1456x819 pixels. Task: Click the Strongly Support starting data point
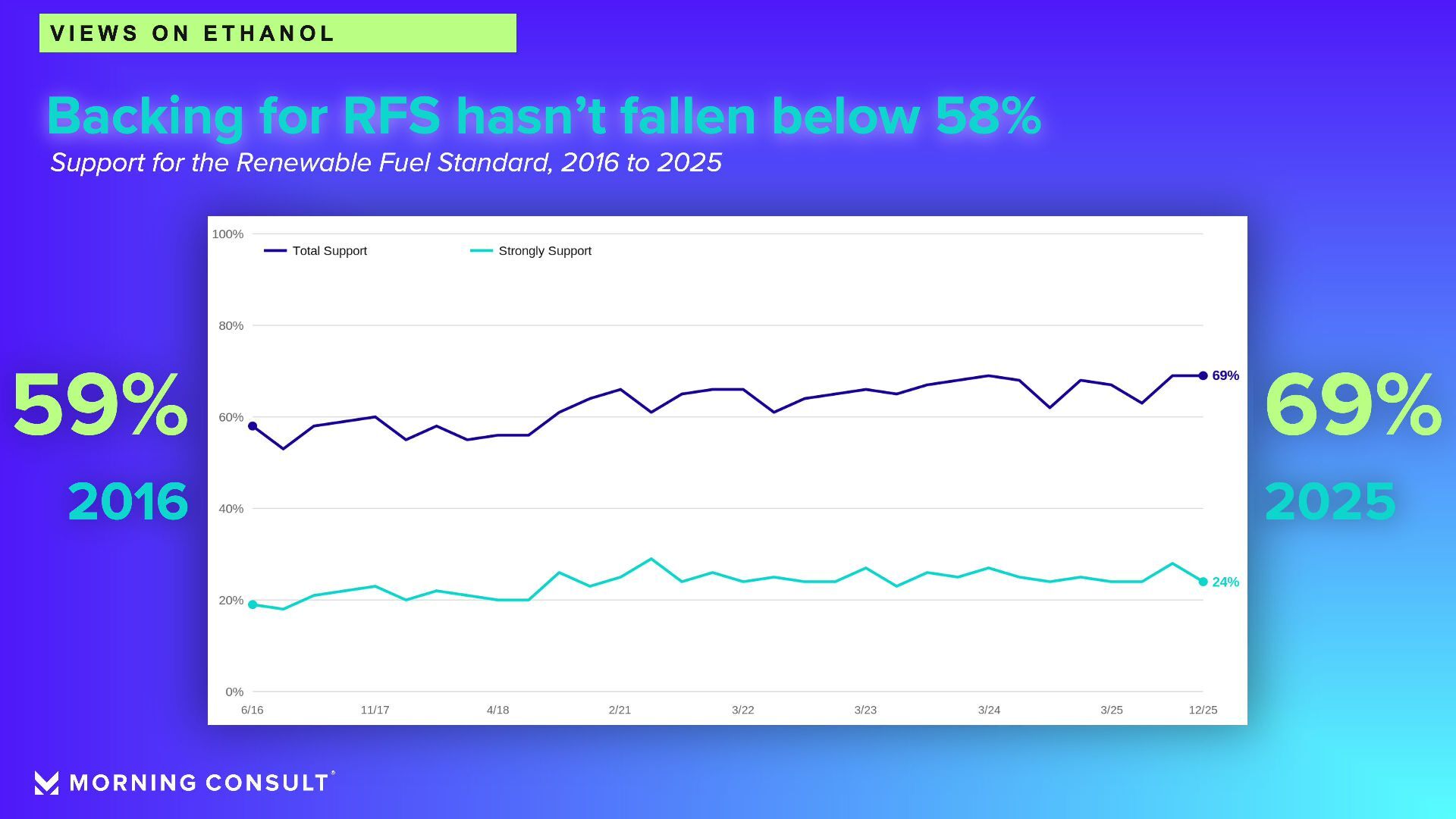(253, 604)
